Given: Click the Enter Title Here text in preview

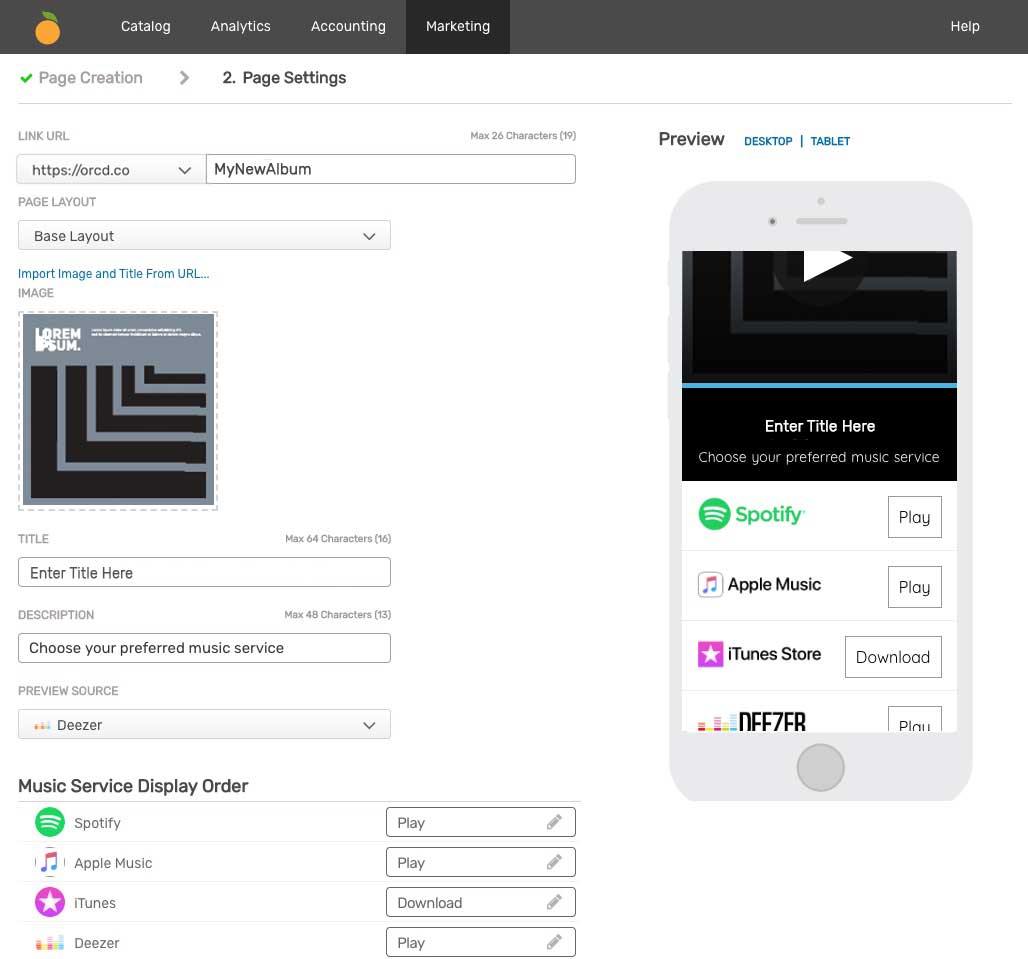Looking at the screenshot, I should click(820, 426).
